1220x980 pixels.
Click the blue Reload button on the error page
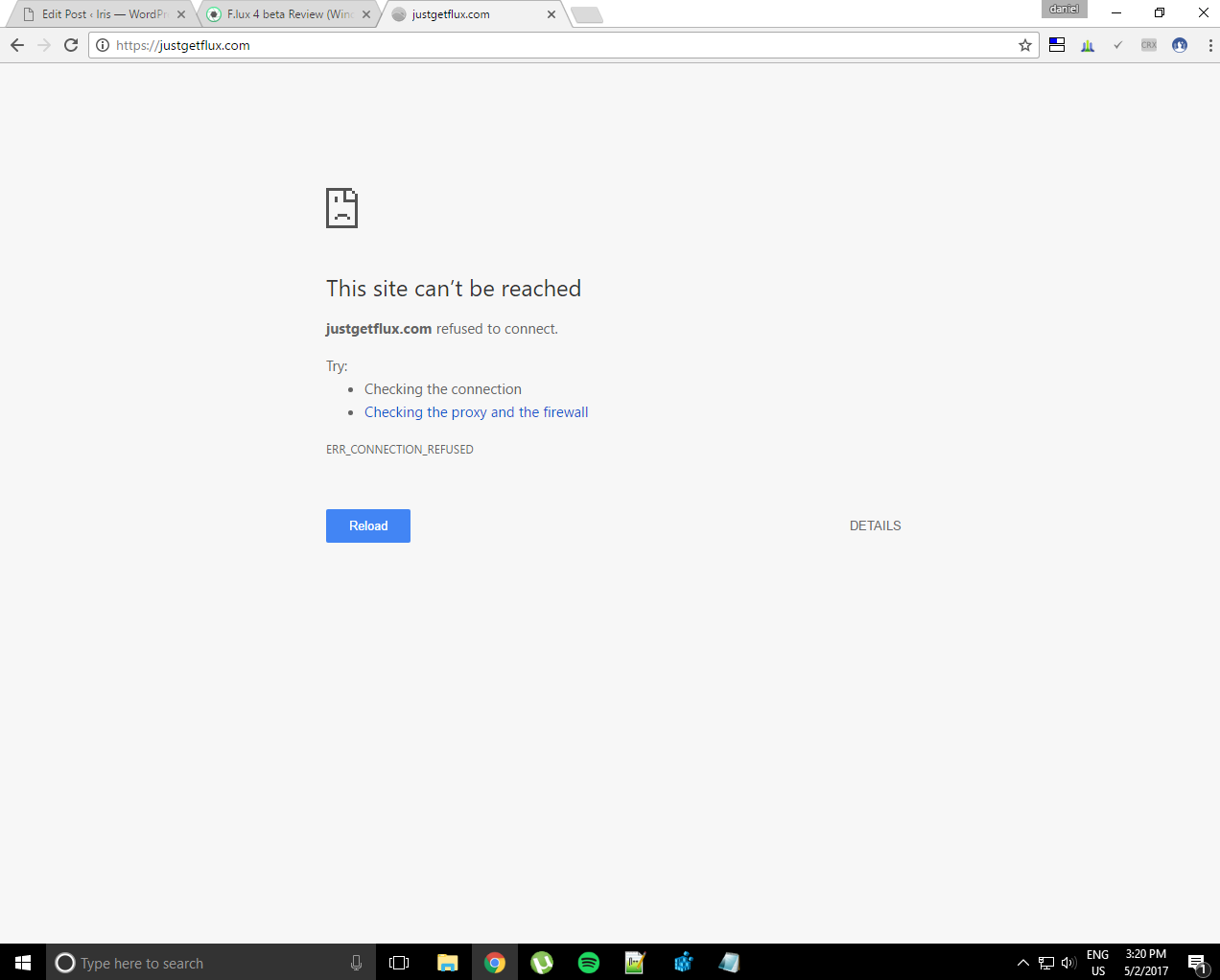coord(368,525)
